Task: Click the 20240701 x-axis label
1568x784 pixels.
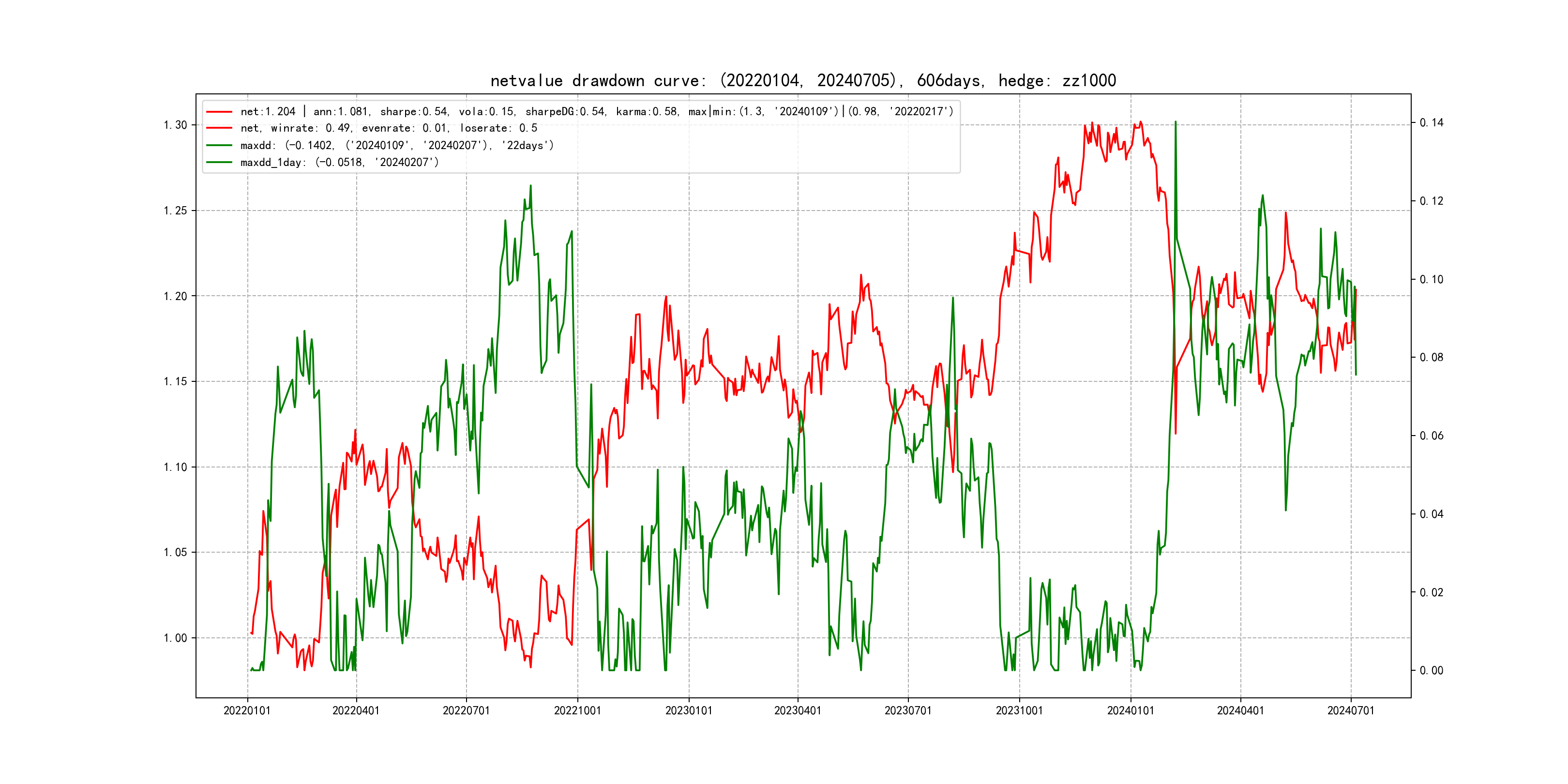Action: 1351,711
